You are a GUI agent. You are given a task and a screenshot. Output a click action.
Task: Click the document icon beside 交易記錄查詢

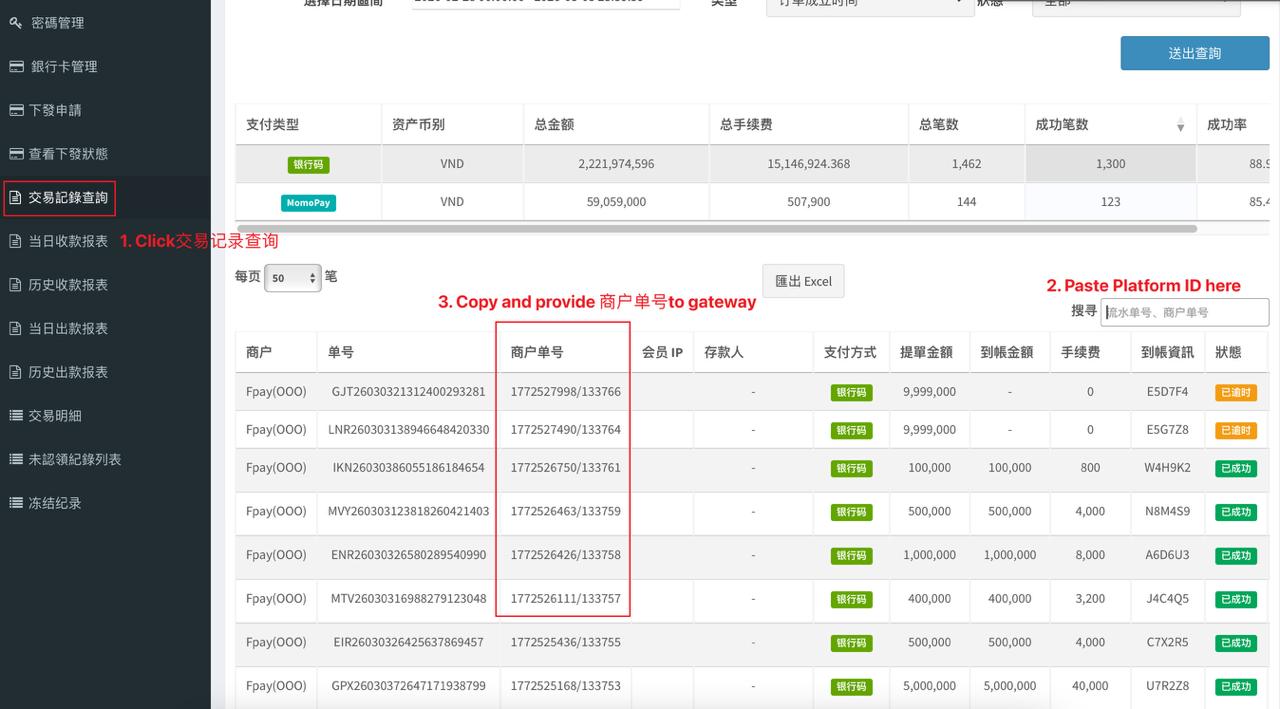click(15, 198)
